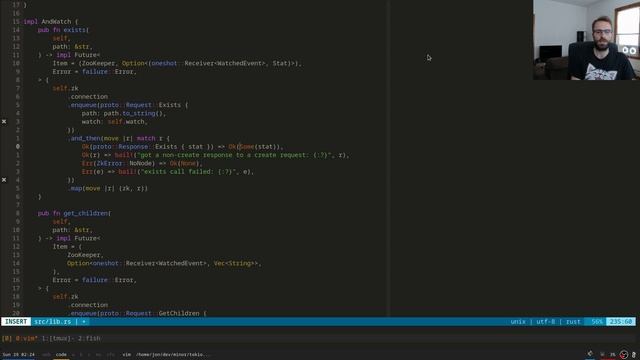Select the tmux window '0:vim*'
The image size is (640, 360).
tap(27, 338)
